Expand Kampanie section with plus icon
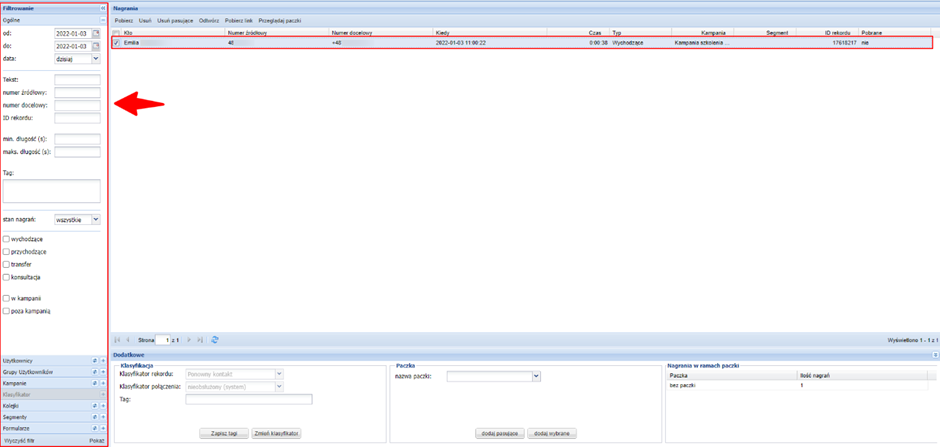Screen dimensions: 940x447 pyautogui.click(x=103, y=383)
